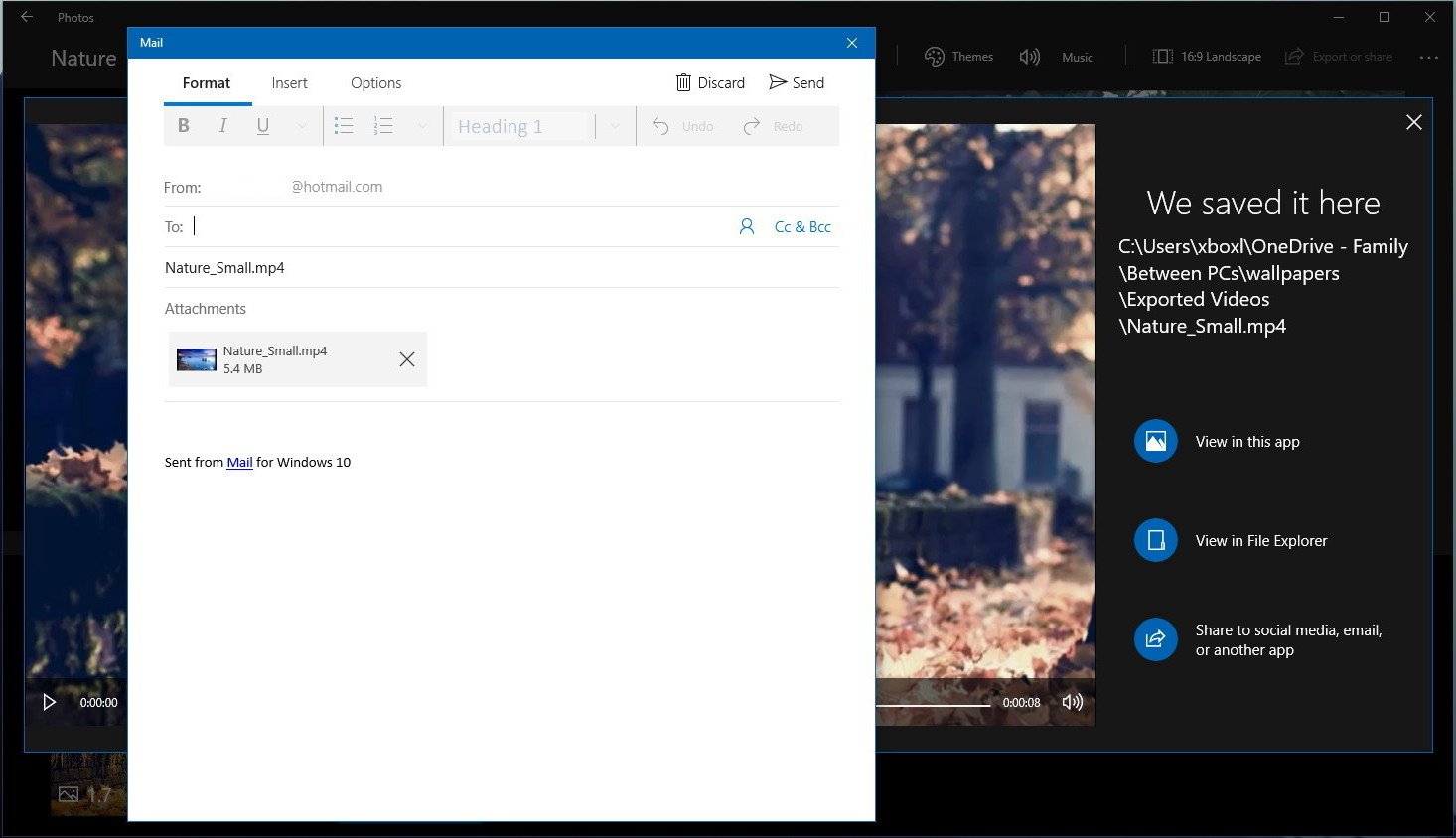This screenshot has width=1456, height=838.
Task: Show the Cc & Bcc fields
Action: [x=802, y=226]
